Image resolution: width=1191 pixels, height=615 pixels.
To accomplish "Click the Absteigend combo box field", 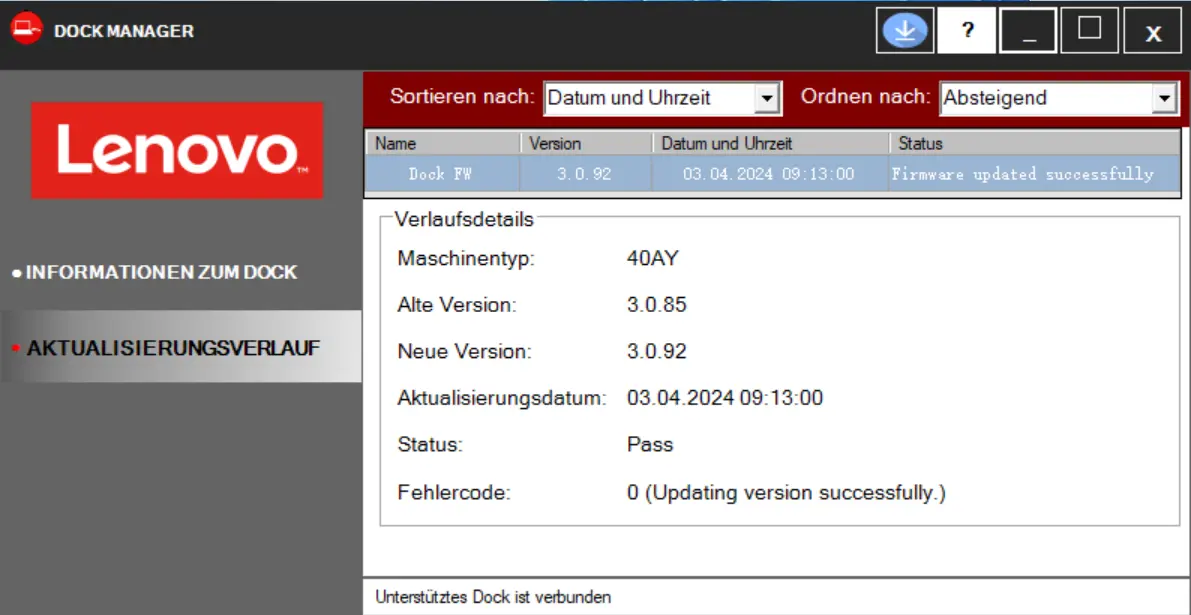I will pos(1044,98).
